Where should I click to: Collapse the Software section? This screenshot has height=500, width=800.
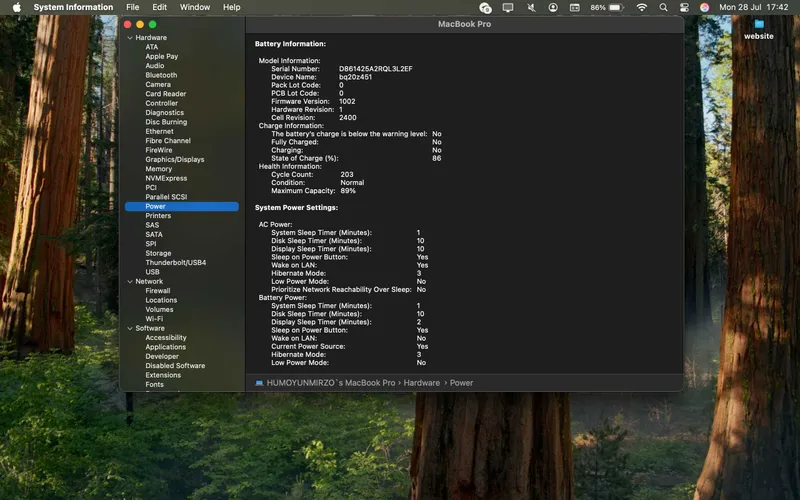click(130, 329)
